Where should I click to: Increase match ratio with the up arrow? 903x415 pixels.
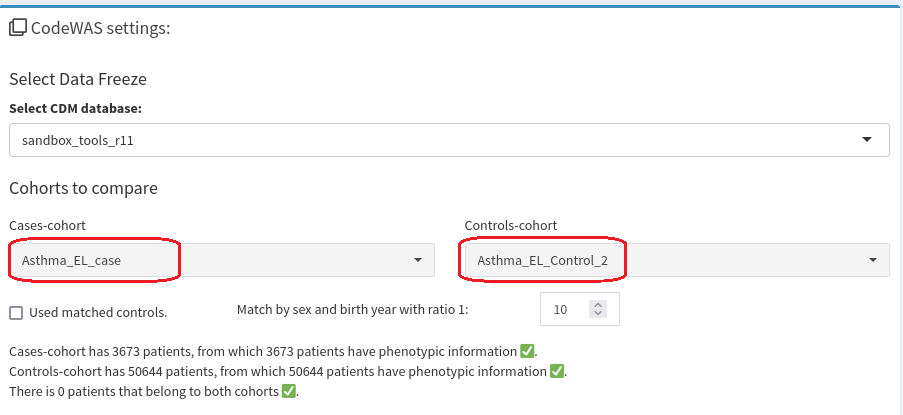coord(598,306)
